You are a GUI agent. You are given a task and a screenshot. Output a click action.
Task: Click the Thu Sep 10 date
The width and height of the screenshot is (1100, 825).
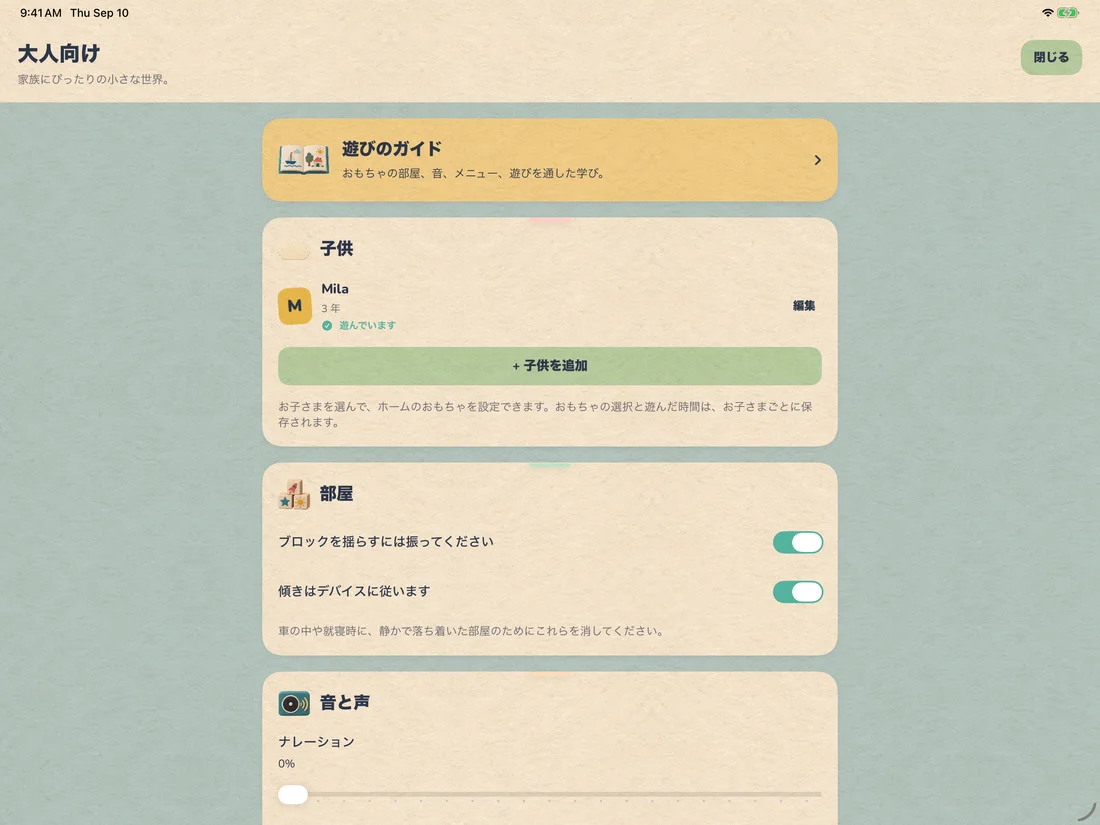[100, 13]
